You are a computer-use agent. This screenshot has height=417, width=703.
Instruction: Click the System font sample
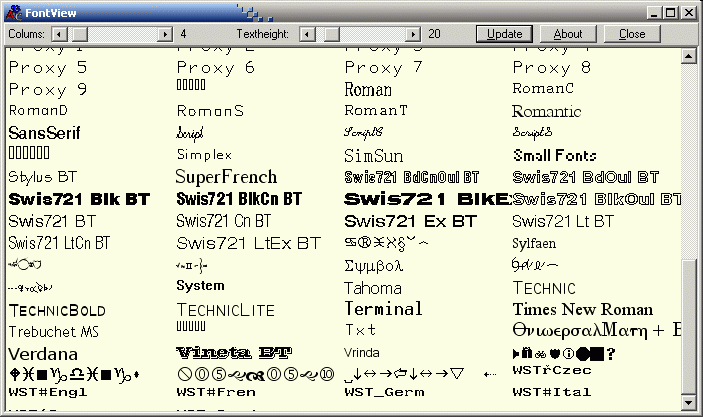[x=200, y=286]
